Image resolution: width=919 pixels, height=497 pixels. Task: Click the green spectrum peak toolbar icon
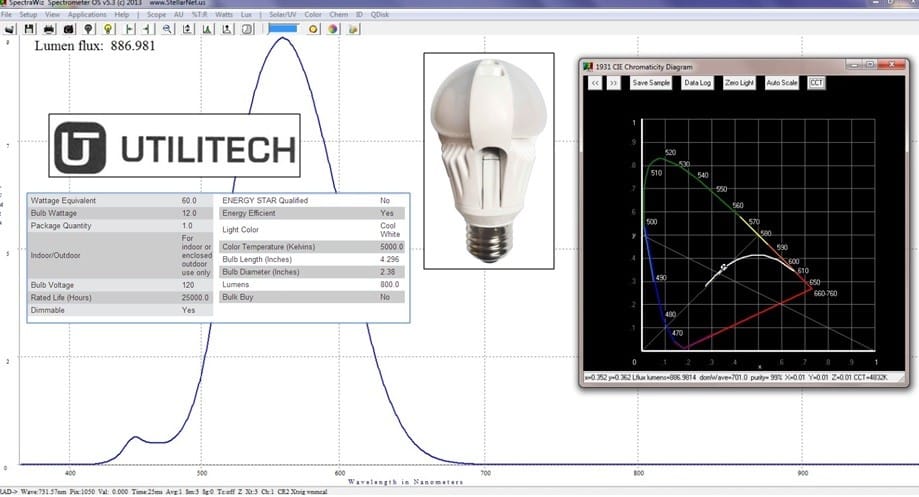tap(207, 29)
